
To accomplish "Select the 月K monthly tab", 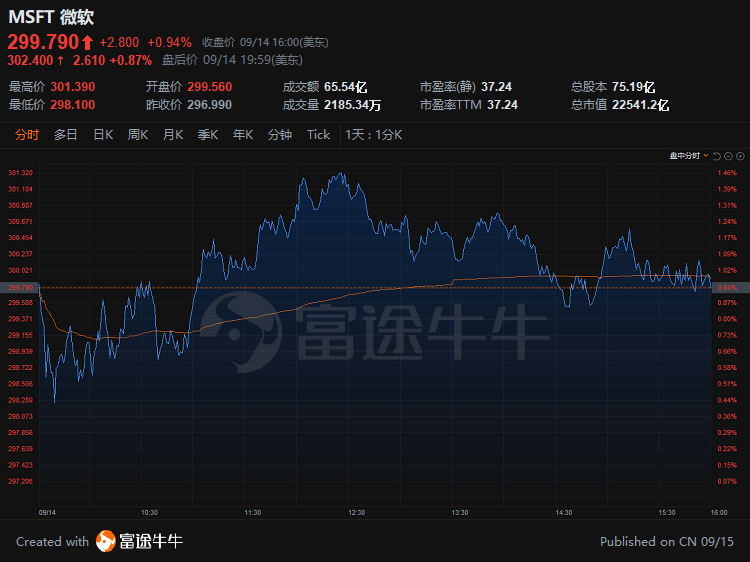I will click(173, 135).
